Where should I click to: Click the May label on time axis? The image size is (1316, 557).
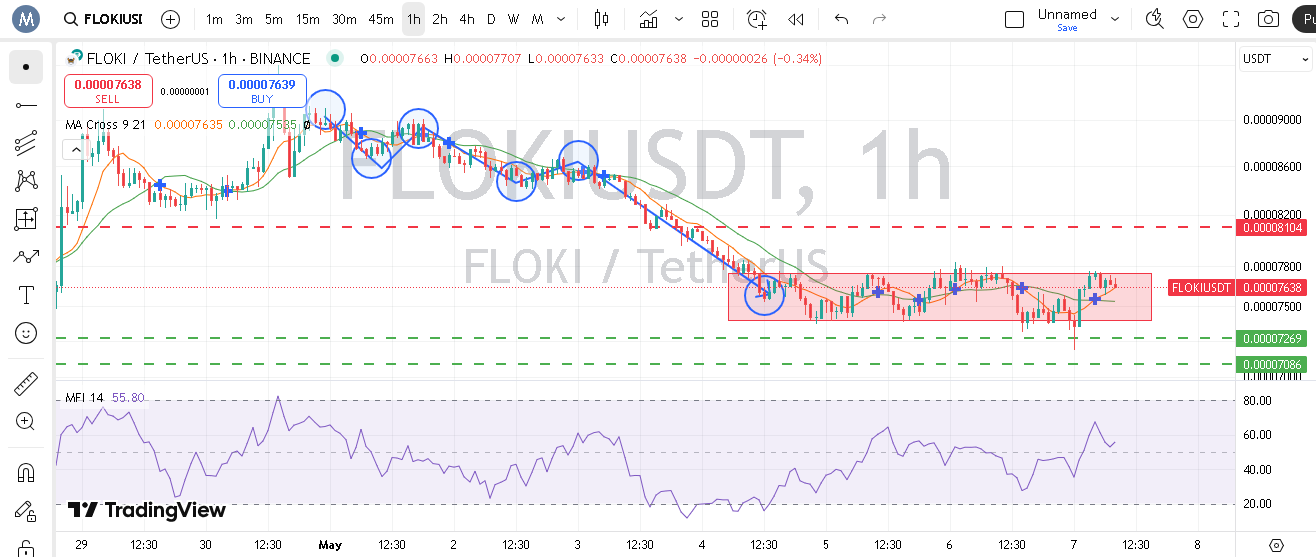pyautogui.click(x=330, y=545)
